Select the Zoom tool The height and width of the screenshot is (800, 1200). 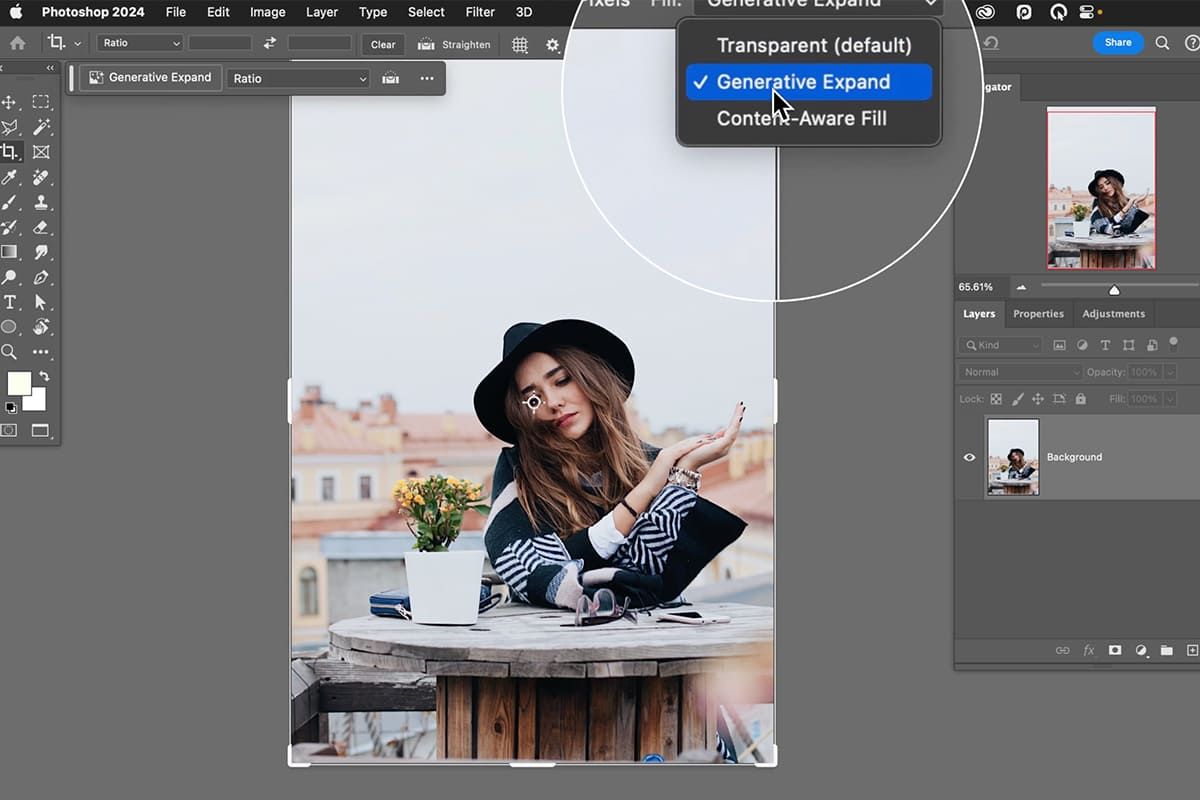click(11, 352)
